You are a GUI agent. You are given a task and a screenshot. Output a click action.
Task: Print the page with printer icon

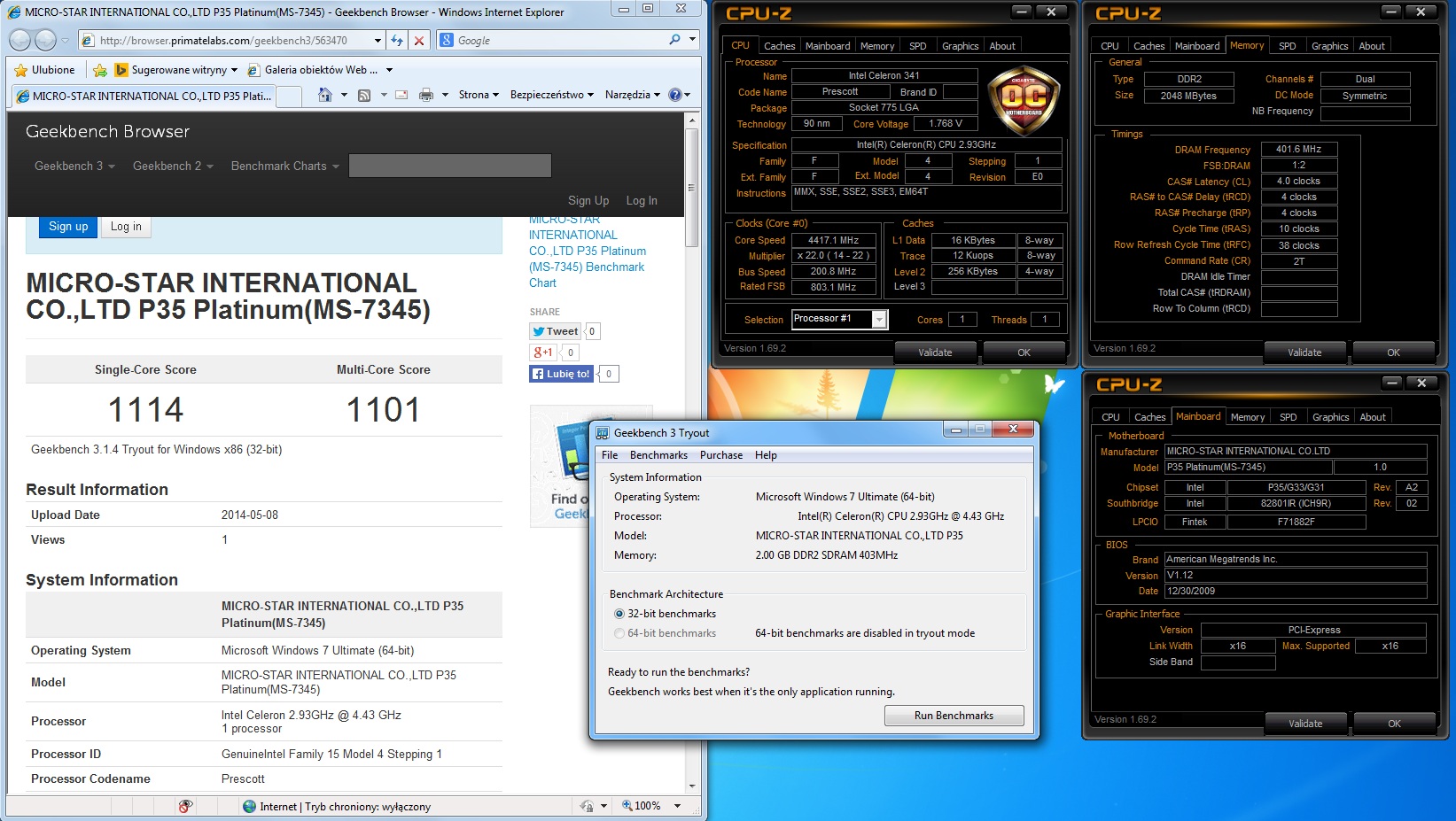pos(426,95)
